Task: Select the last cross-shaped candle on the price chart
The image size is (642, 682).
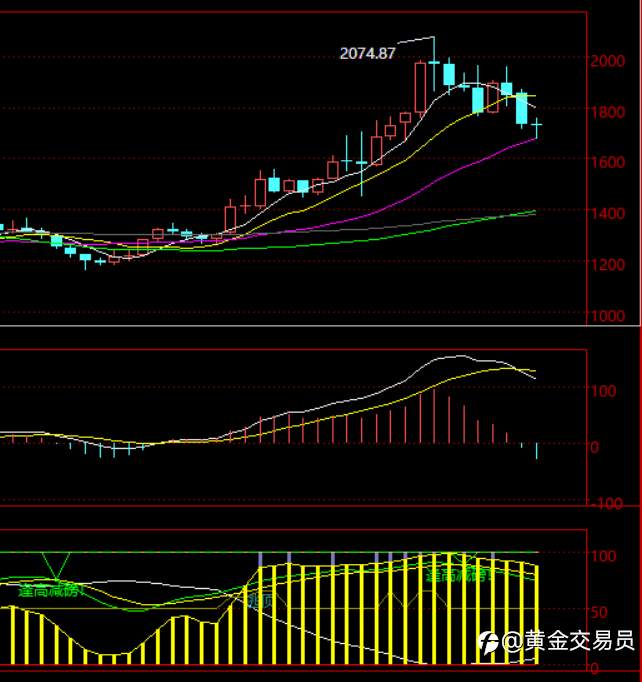Action: 537,127
